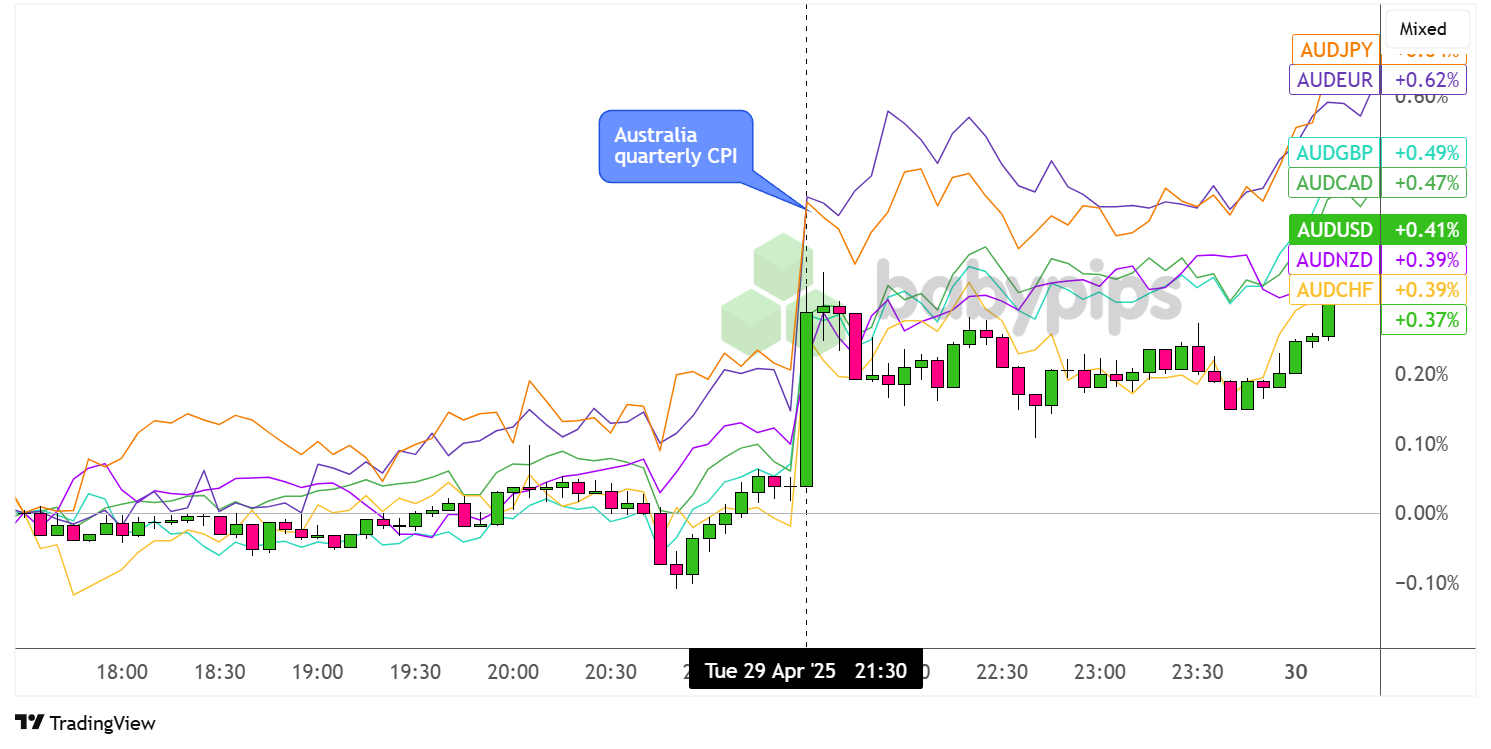Click the AUDCAD legend tag

(x=1334, y=183)
